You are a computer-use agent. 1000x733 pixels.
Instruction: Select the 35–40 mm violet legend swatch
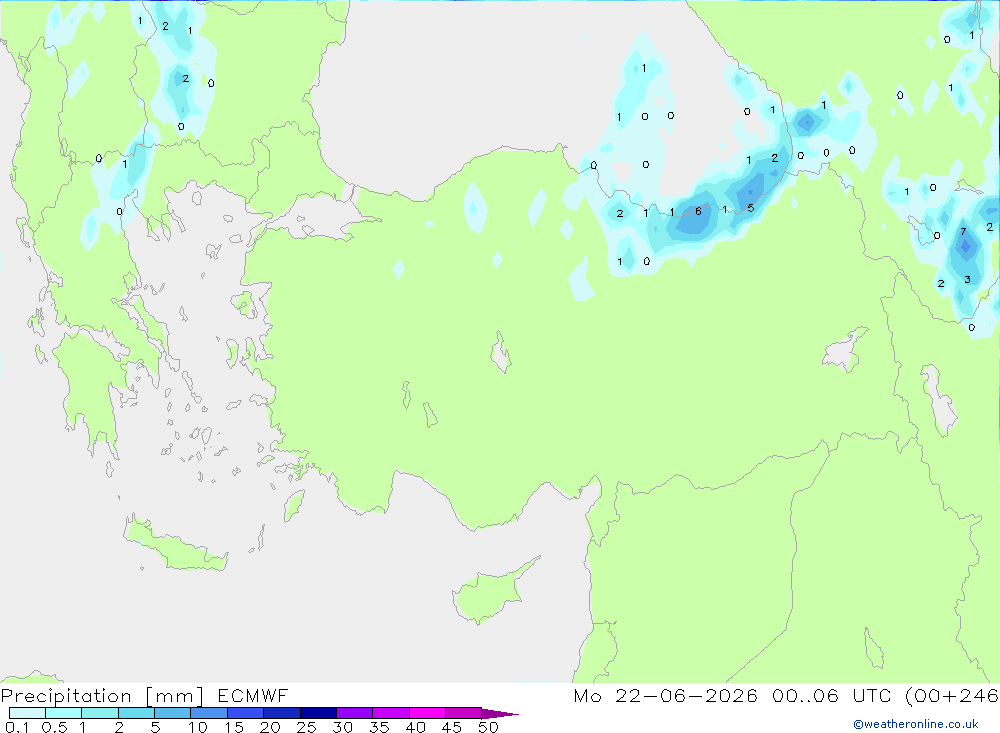(x=391, y=713)
